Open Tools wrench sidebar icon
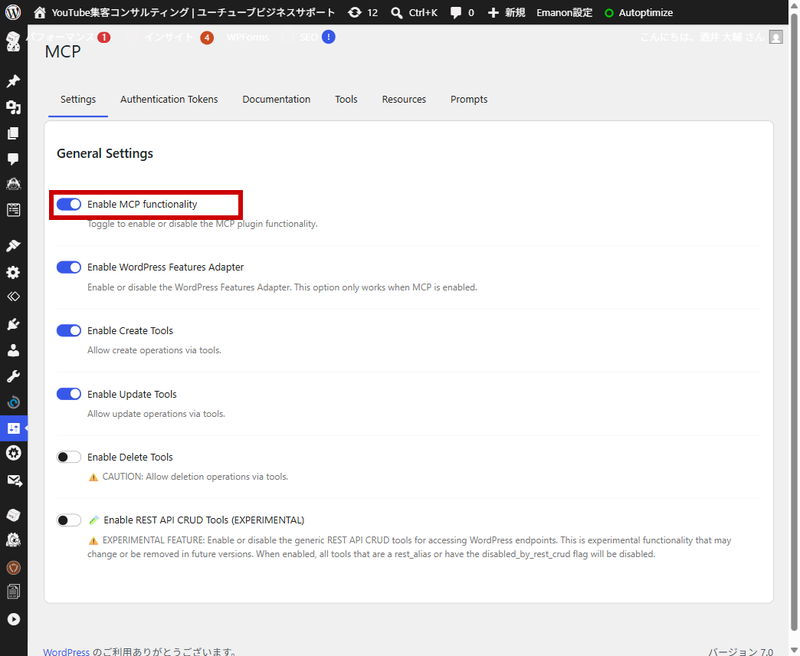800x656 pixels. pos(13,376)
